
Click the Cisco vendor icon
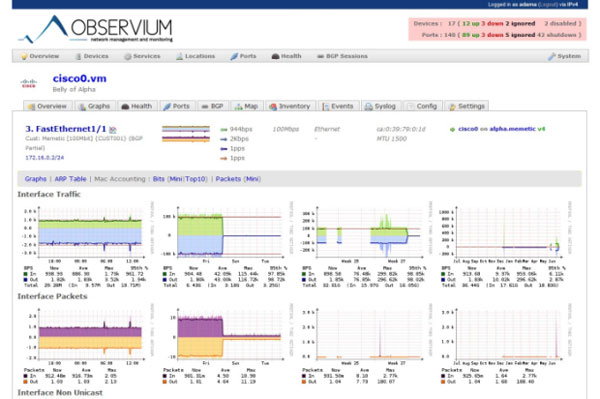(29, 83)
